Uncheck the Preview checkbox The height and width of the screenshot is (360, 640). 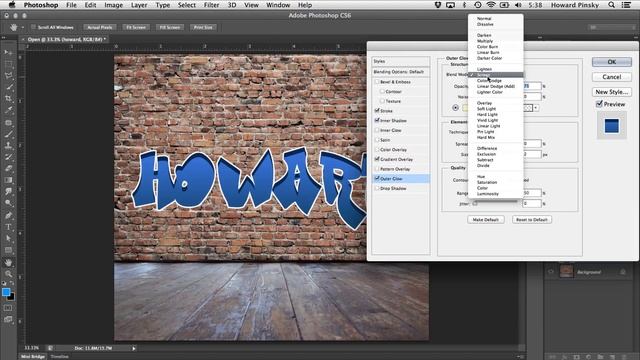tap(599, 104)
